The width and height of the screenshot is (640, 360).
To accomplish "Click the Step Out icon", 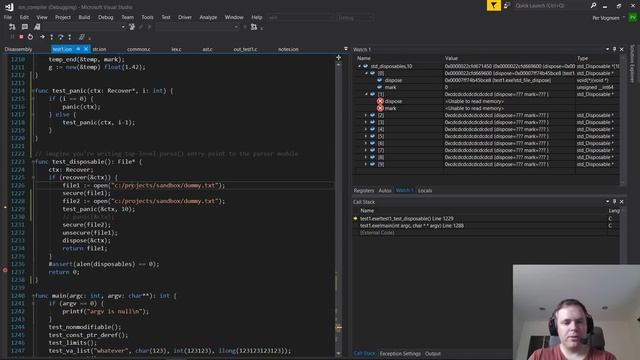I will tap(70, 37).
